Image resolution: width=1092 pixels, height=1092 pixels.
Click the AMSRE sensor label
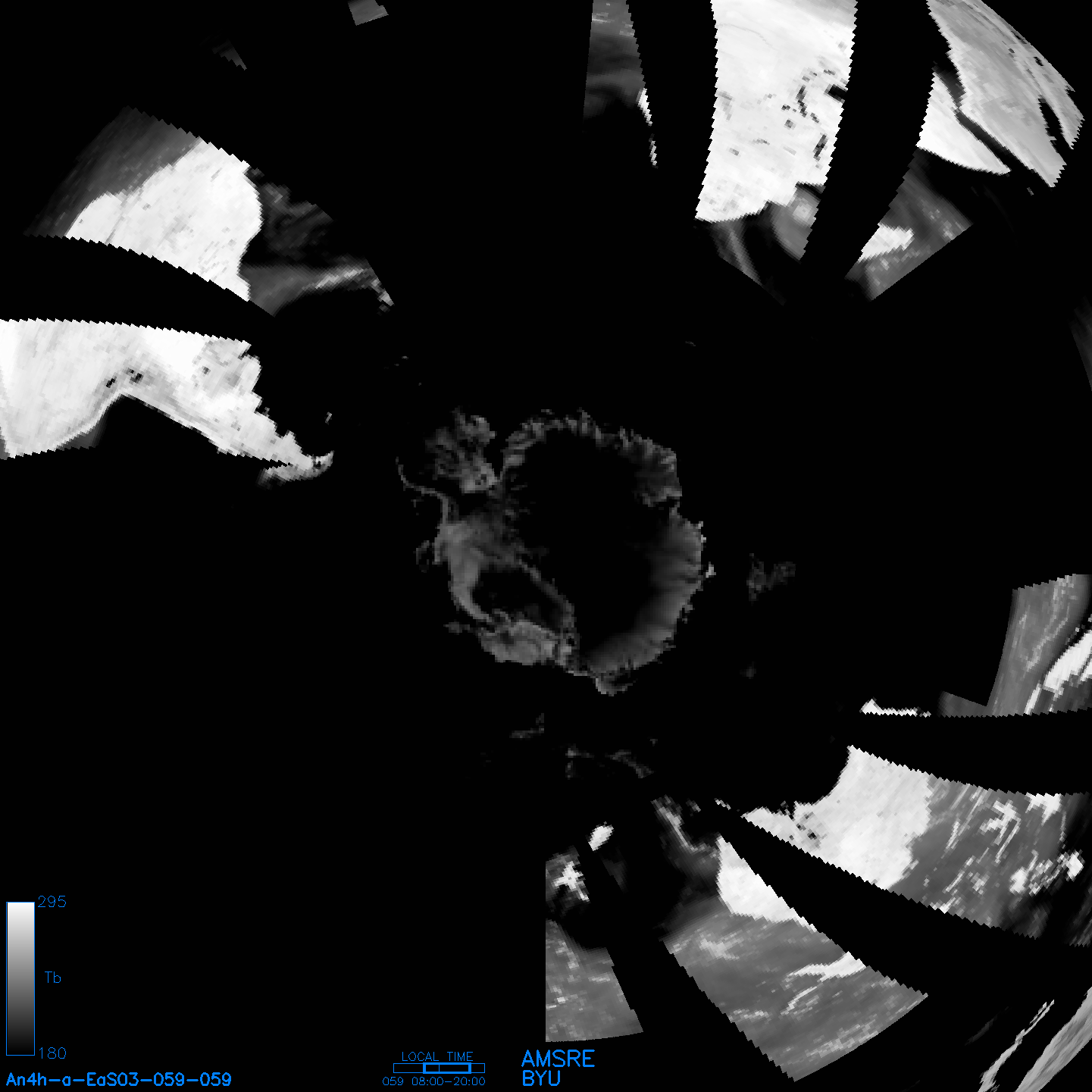coord(559,1059)
